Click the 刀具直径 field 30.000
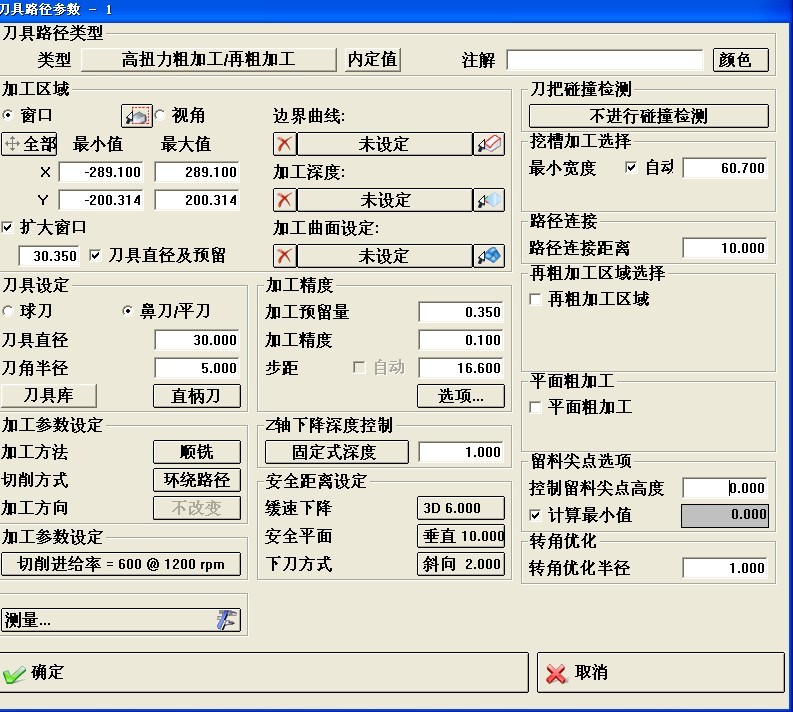Viewport: 793px width, 712px height. pos(197,340)
